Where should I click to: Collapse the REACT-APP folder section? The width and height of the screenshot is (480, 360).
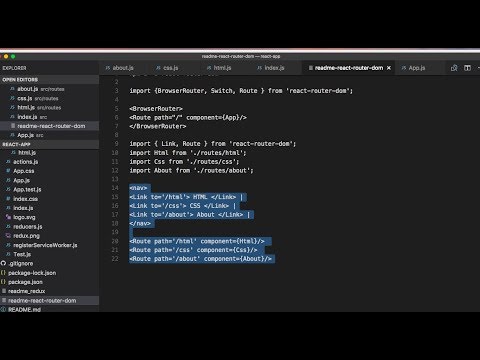click(49, 144)
